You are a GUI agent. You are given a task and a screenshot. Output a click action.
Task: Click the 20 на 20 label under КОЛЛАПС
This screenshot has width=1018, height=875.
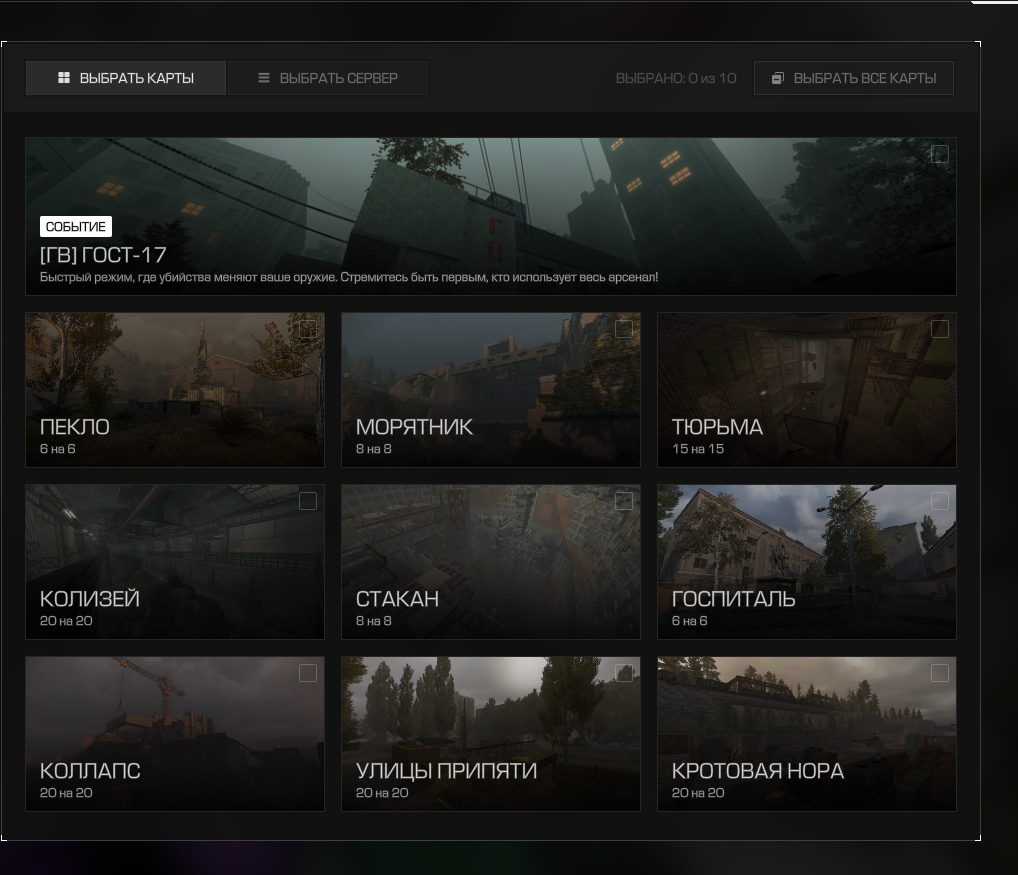(x=66, y=793)
